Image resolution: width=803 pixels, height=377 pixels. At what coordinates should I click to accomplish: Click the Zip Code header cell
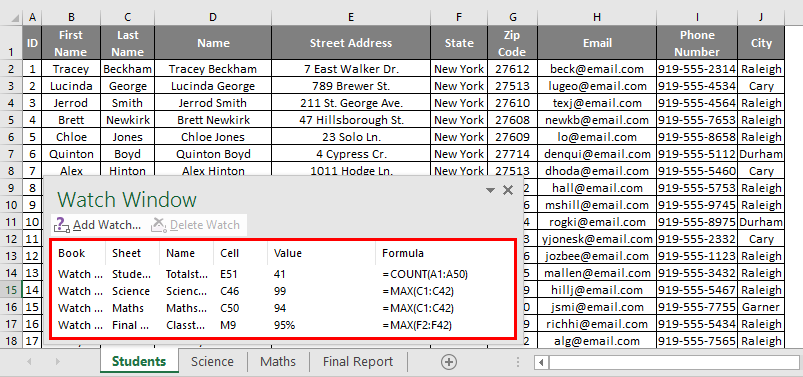click(x=512, y=43)
